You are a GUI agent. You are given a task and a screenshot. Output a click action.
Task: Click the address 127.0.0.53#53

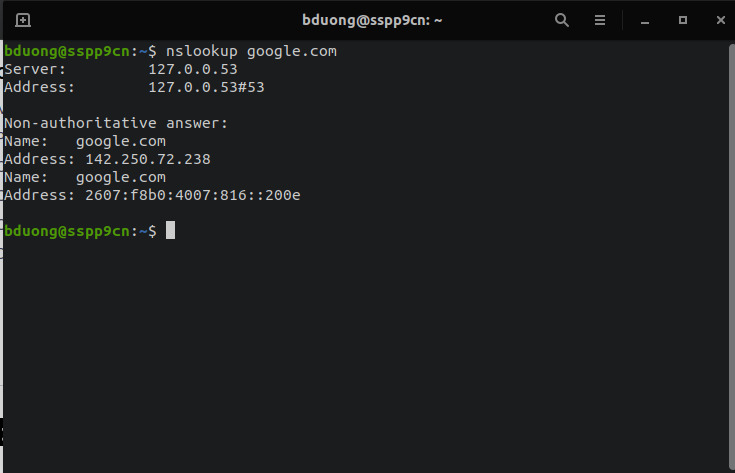[206, 87]
